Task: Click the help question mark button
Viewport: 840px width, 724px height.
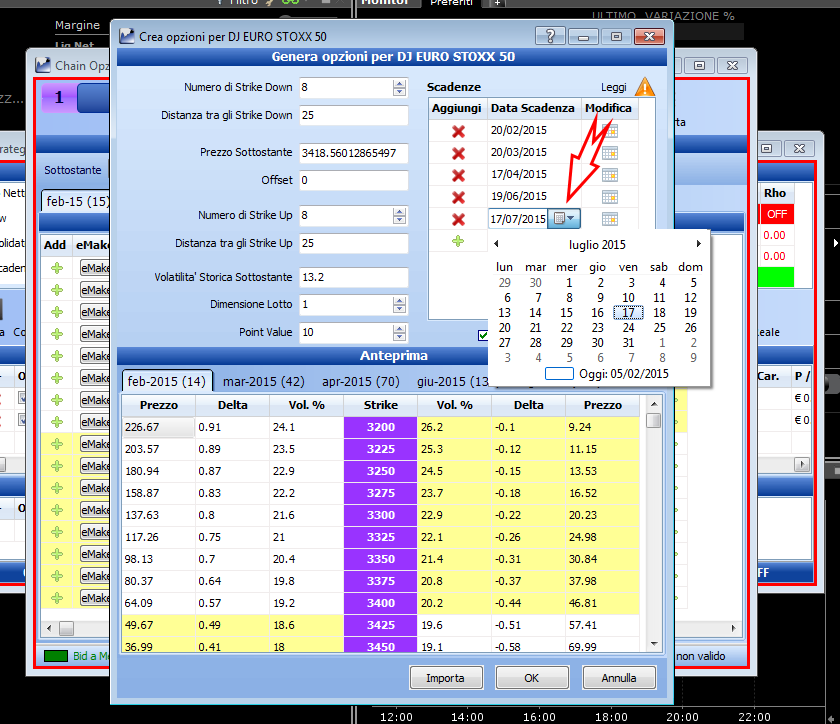Action: click(x=550, y=36)
